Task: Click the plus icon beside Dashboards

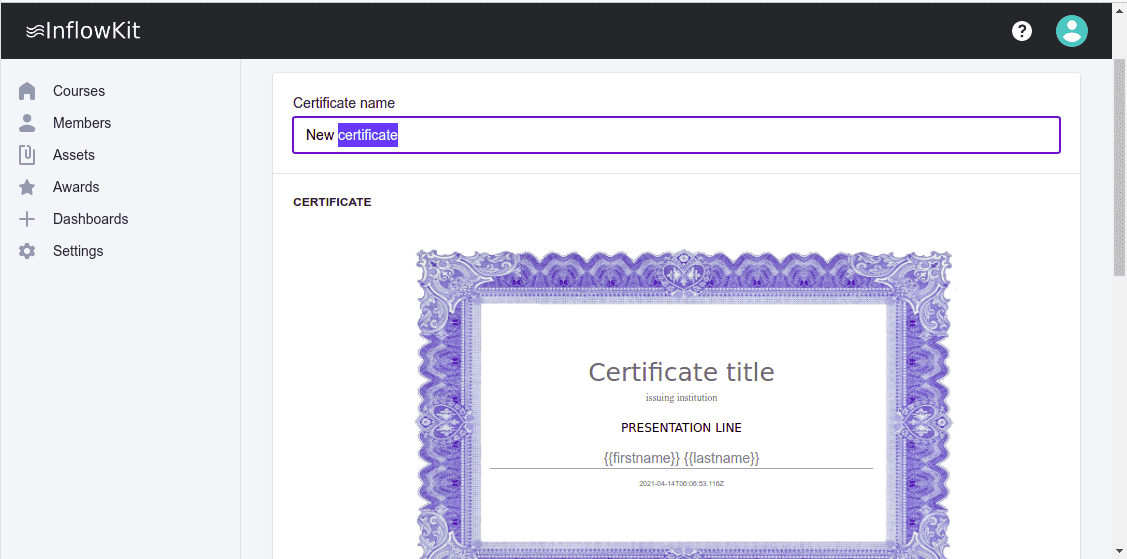Action: tap(28, 219)
